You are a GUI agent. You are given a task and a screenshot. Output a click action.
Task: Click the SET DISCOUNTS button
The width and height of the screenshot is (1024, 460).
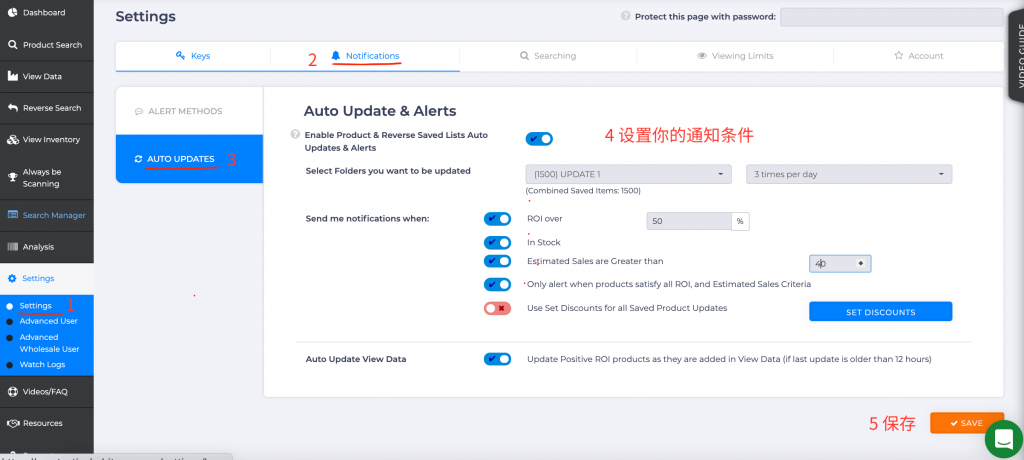click(x=880, y=312)
